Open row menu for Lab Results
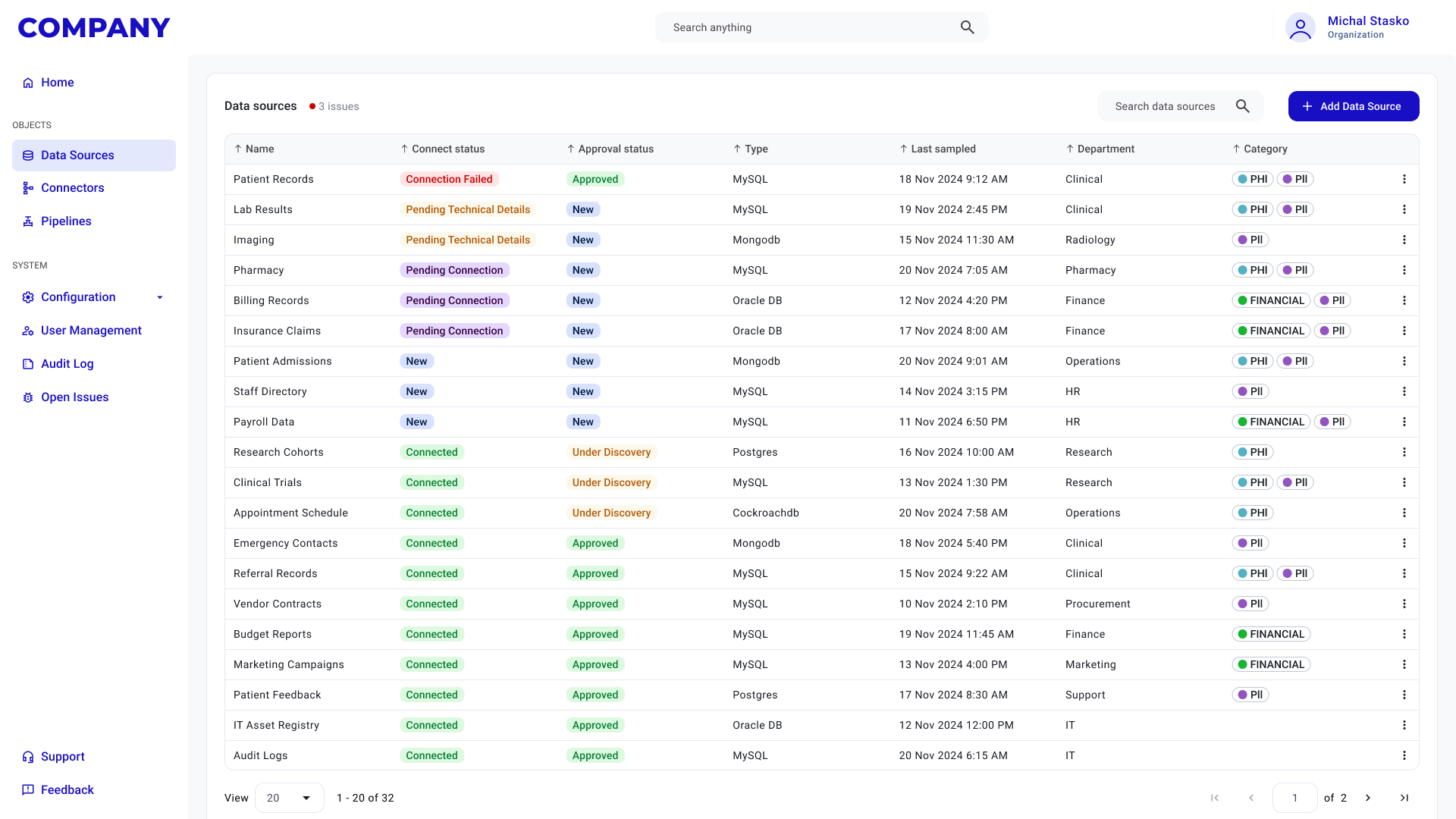Screen dimensions: 1456x819 click(1404, 209)
